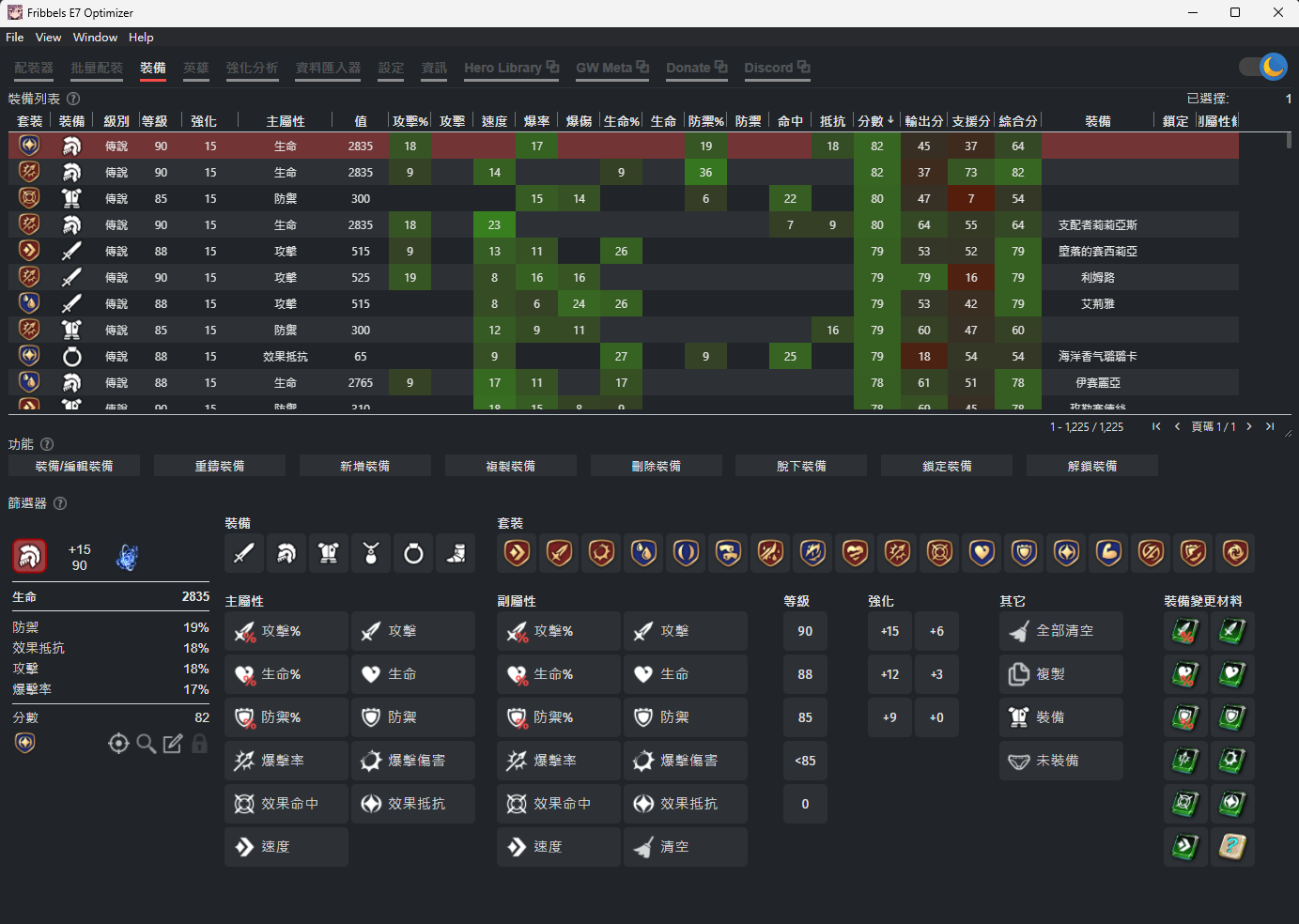Screen dimensions: 1299x924
Task: Click the crosshair target icon in item preview
Action: tap(118, 744)
